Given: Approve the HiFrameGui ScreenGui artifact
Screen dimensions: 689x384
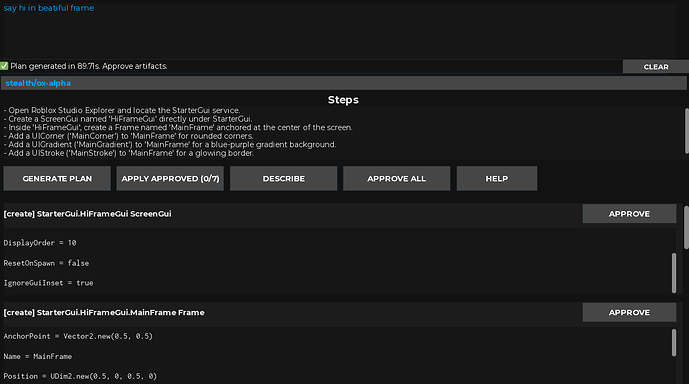Looking at the screenshot, I should tap(629, 214).
